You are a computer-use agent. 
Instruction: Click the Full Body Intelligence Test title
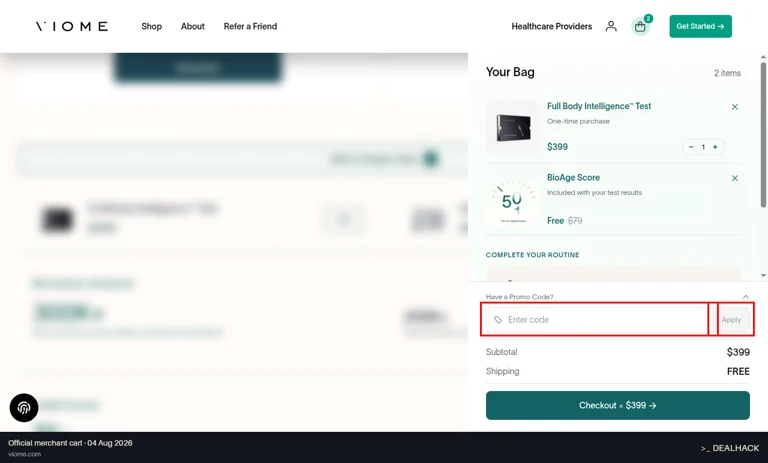[x=599, y=106]
